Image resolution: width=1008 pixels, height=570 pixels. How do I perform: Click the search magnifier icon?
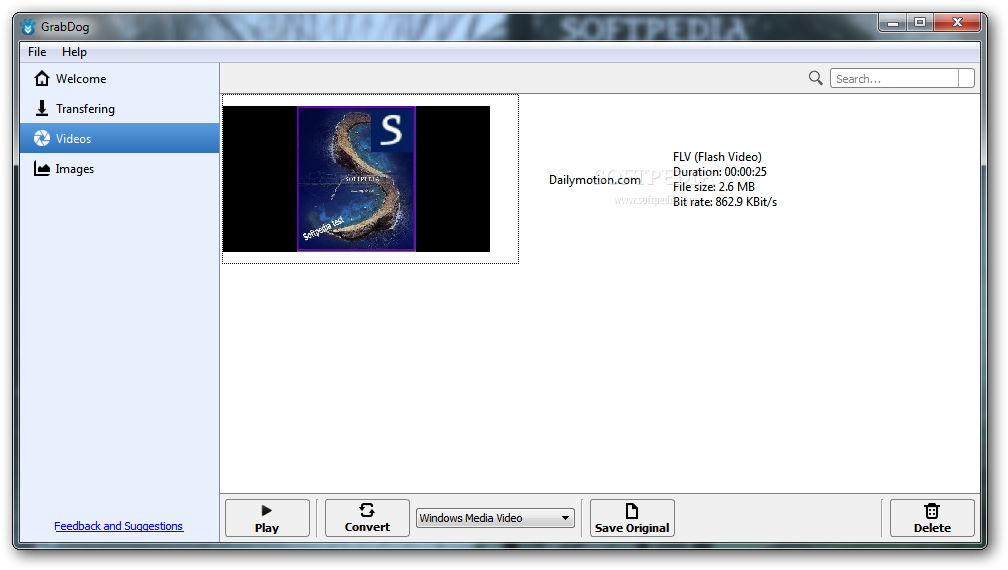tap(815, 78)
